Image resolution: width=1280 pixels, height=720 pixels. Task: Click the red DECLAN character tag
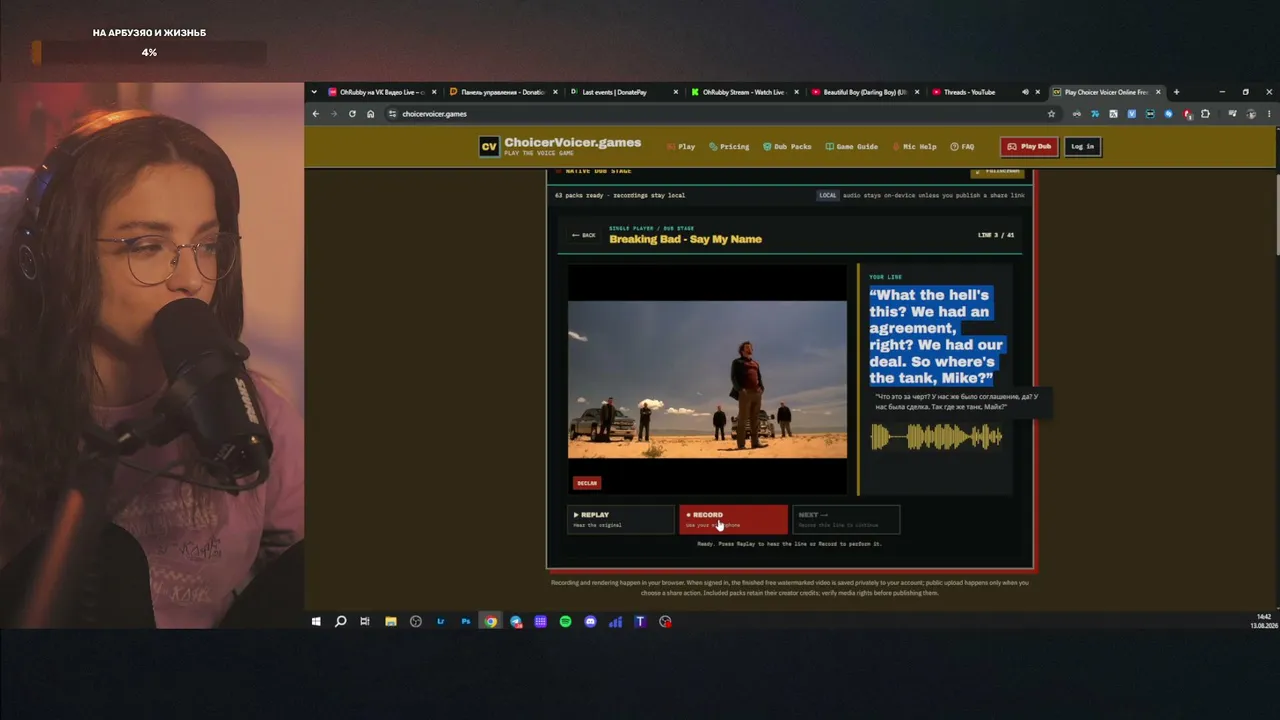click(587, 483)
